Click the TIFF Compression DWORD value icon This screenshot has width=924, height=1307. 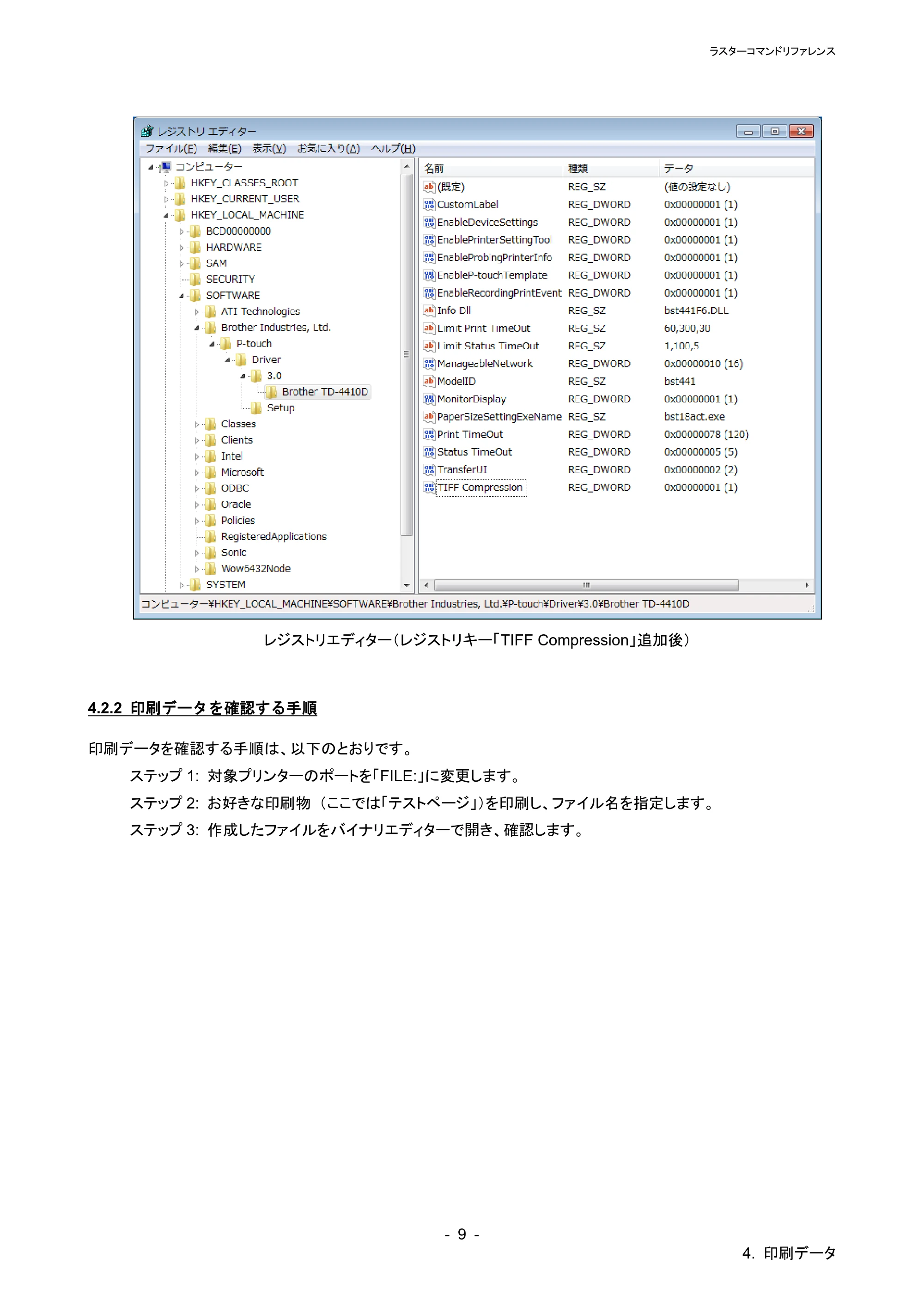(429, 487)
